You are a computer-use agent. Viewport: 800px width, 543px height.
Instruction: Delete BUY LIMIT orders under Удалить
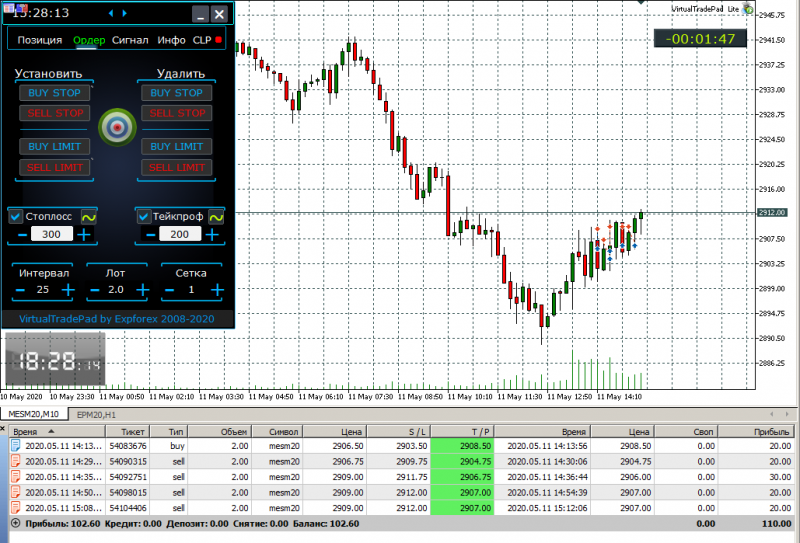(x=177, y=147)
